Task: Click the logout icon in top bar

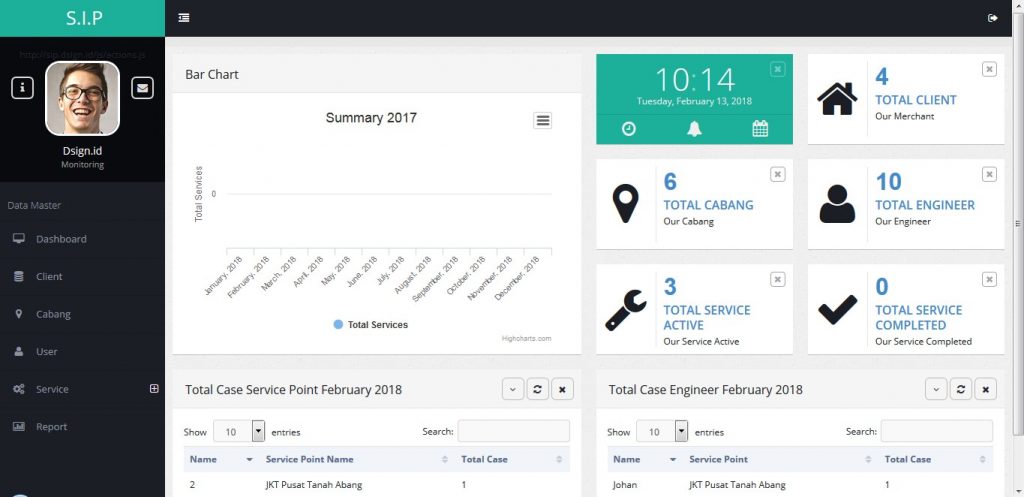Action: 992,18
